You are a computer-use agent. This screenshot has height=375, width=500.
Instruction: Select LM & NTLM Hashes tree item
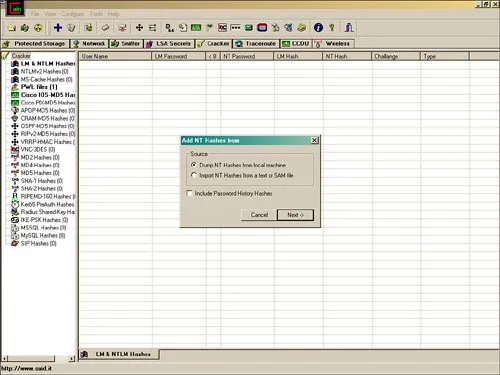pos(48,63)
